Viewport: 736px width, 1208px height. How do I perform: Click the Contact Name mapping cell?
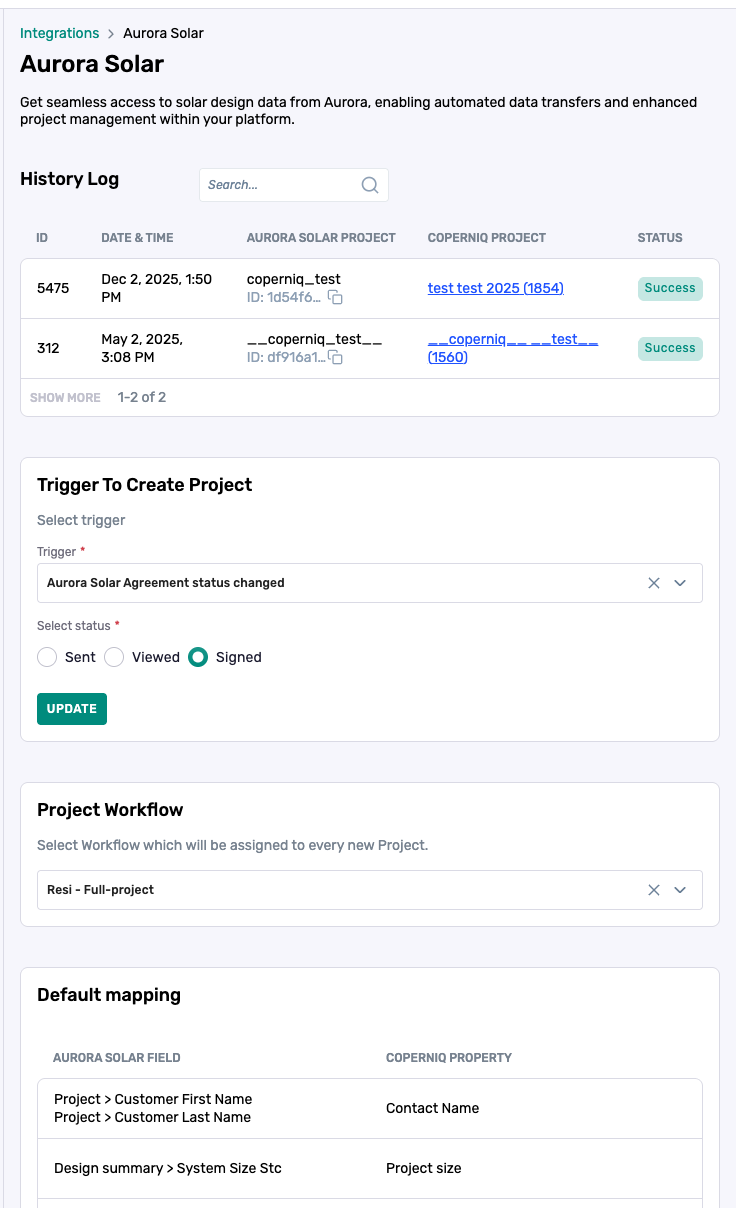tap(432, 1108)
